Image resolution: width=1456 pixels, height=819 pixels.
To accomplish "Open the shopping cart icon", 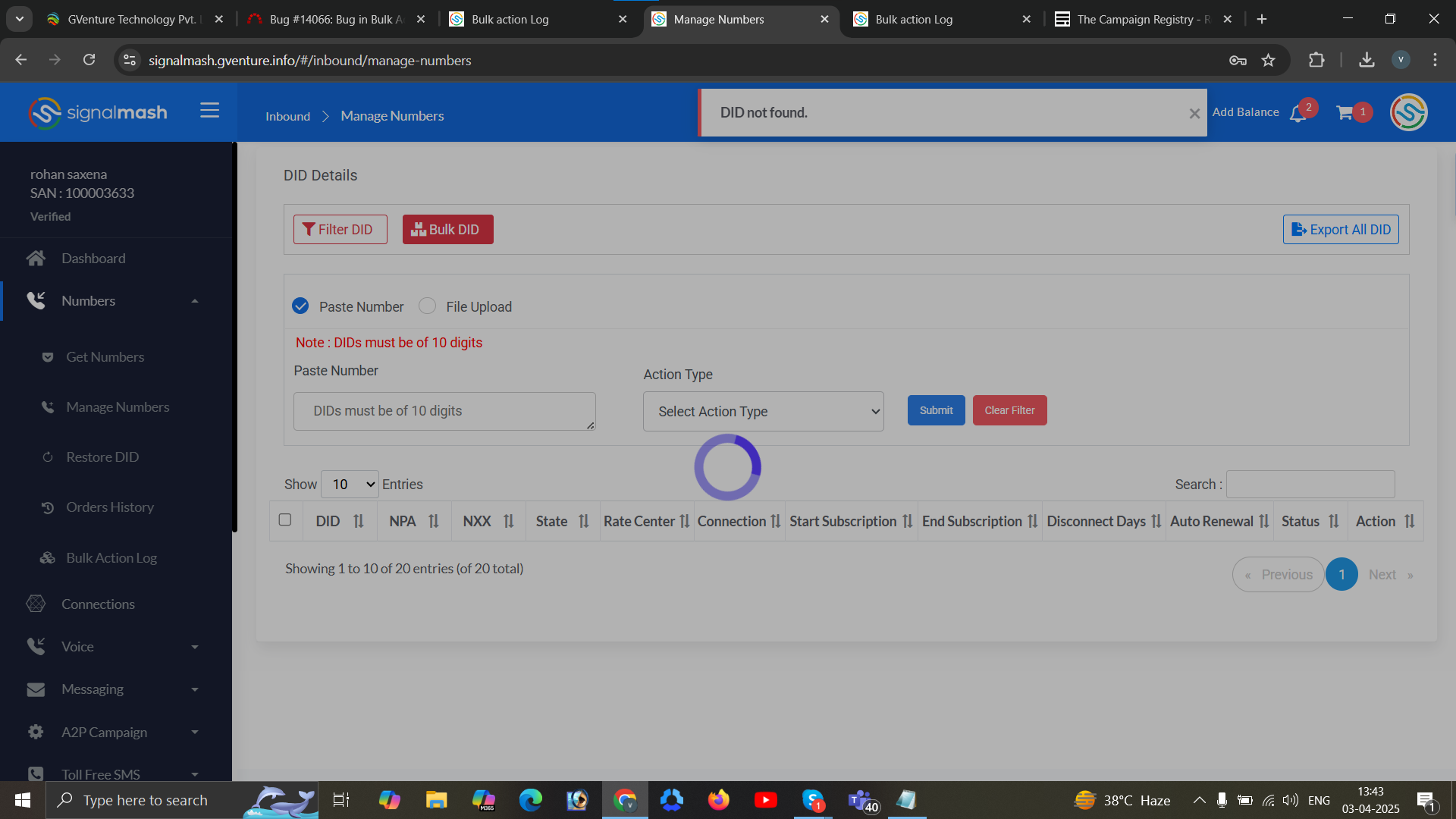I will click(1345, 113).
